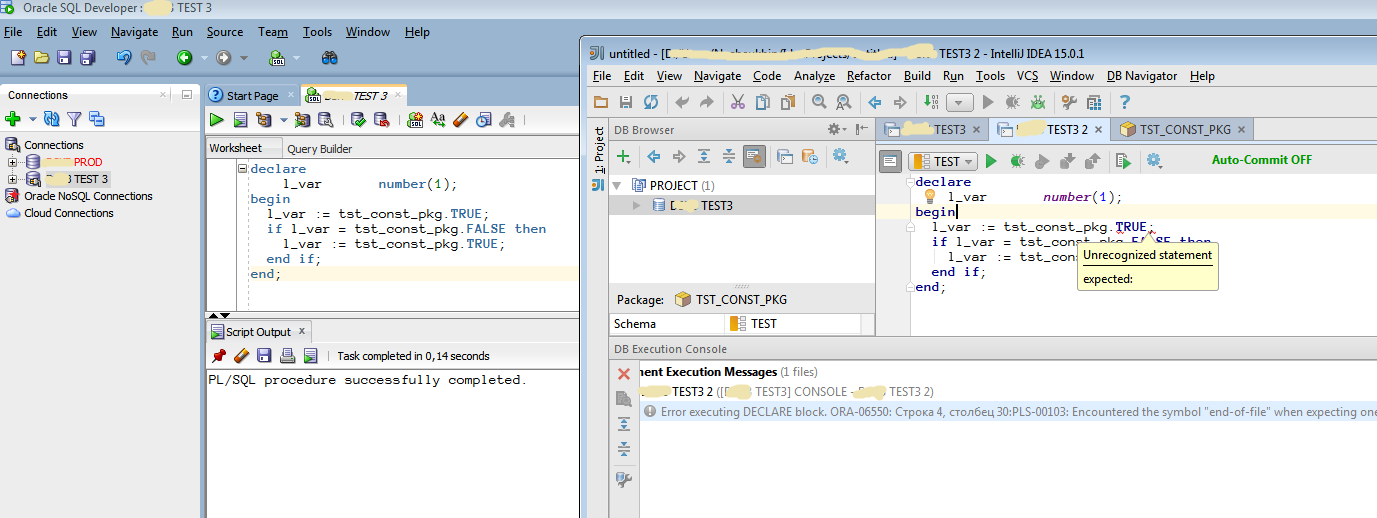Open TEST schema dropdown in IntelliJ editor
The image size is (1377, 518).
943,161
